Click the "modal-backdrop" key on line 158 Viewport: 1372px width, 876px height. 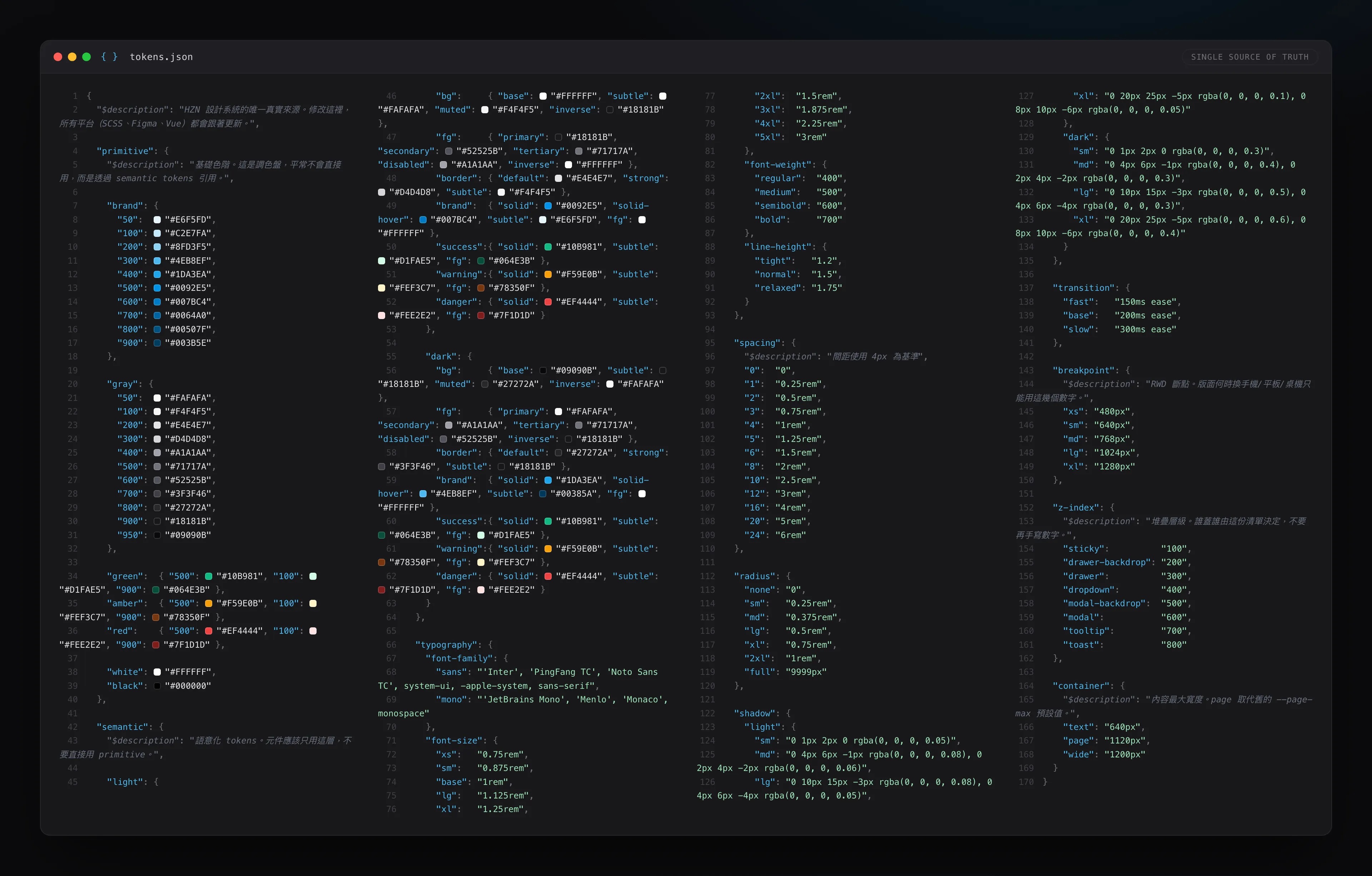tap(1104, 604)
